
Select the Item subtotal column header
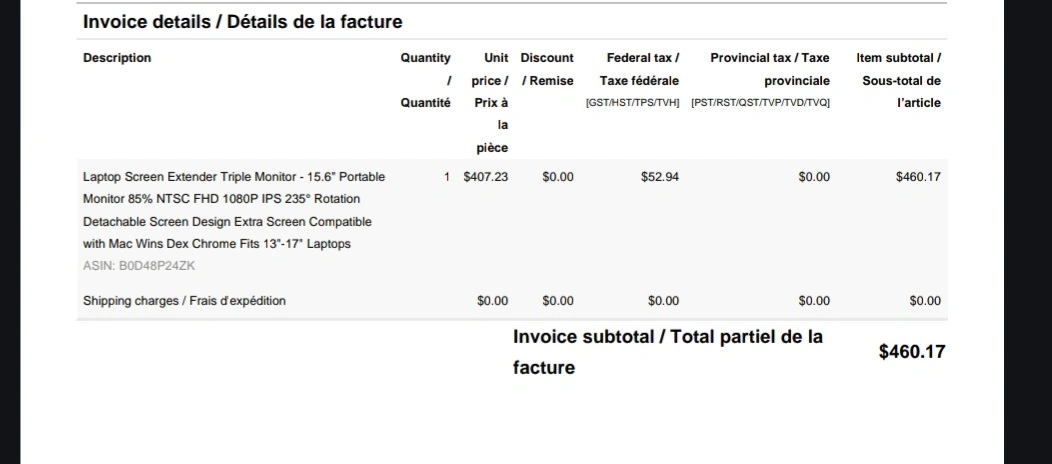coord(898,80)
